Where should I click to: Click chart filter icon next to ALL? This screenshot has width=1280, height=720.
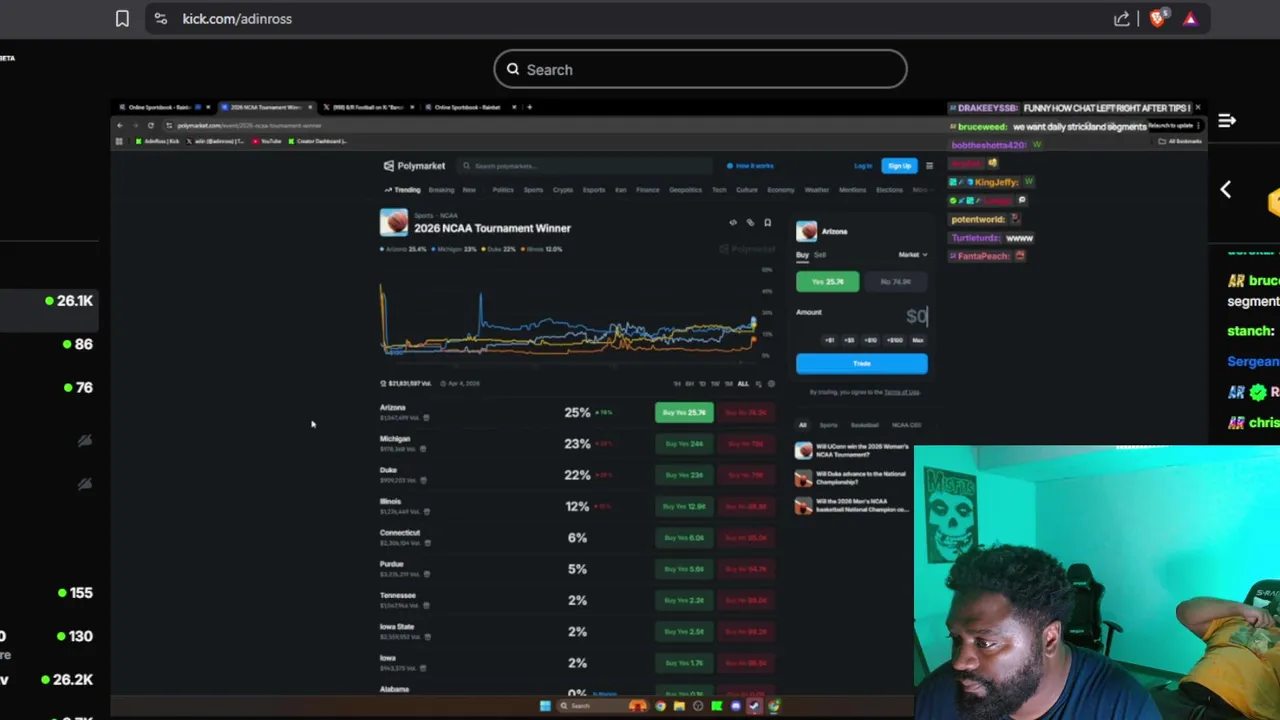click(x=758, y=384)
